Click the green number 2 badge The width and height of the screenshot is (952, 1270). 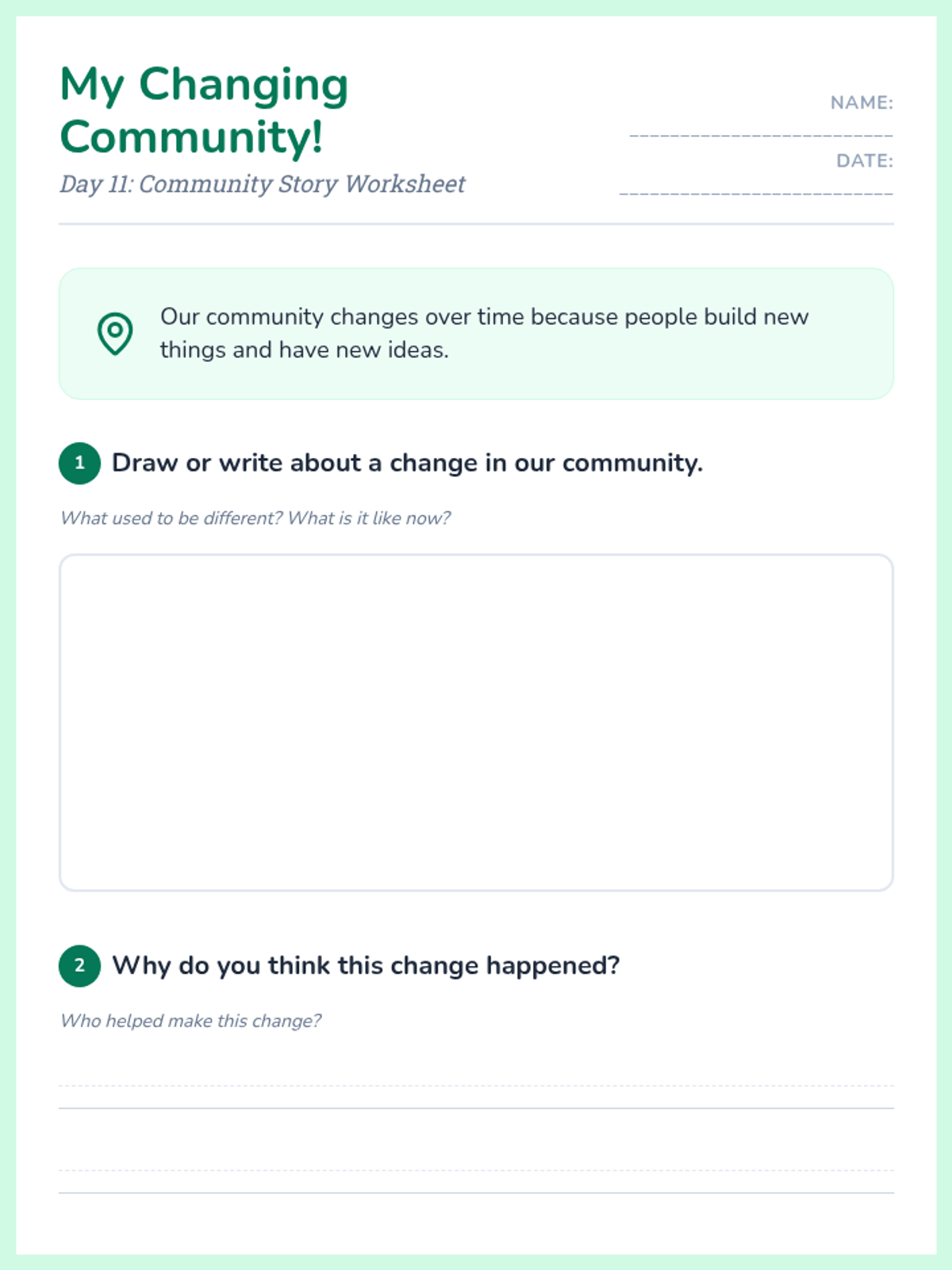coord(79,965)
